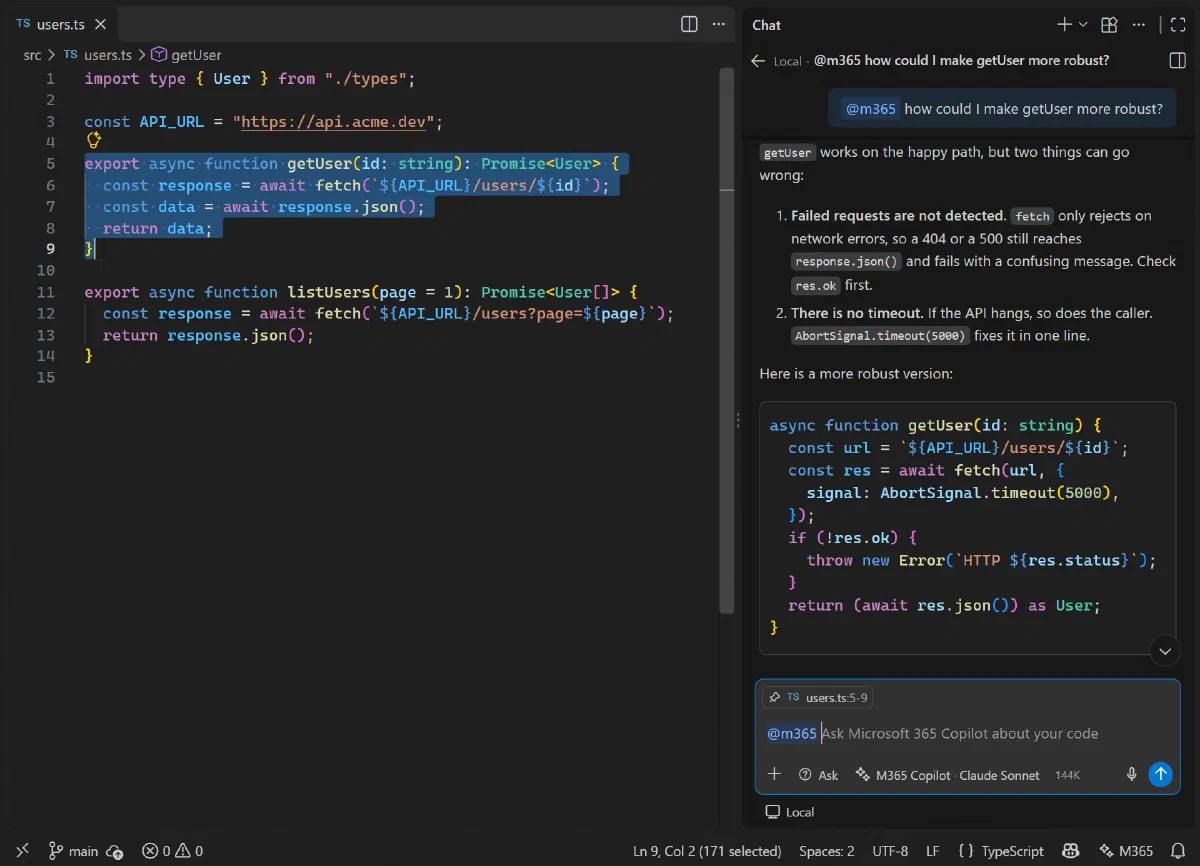Open attached context users.ts:5-9
The height and width of the screenshot is (866, 1200).
pyautogui.click(x=817, y=697)
